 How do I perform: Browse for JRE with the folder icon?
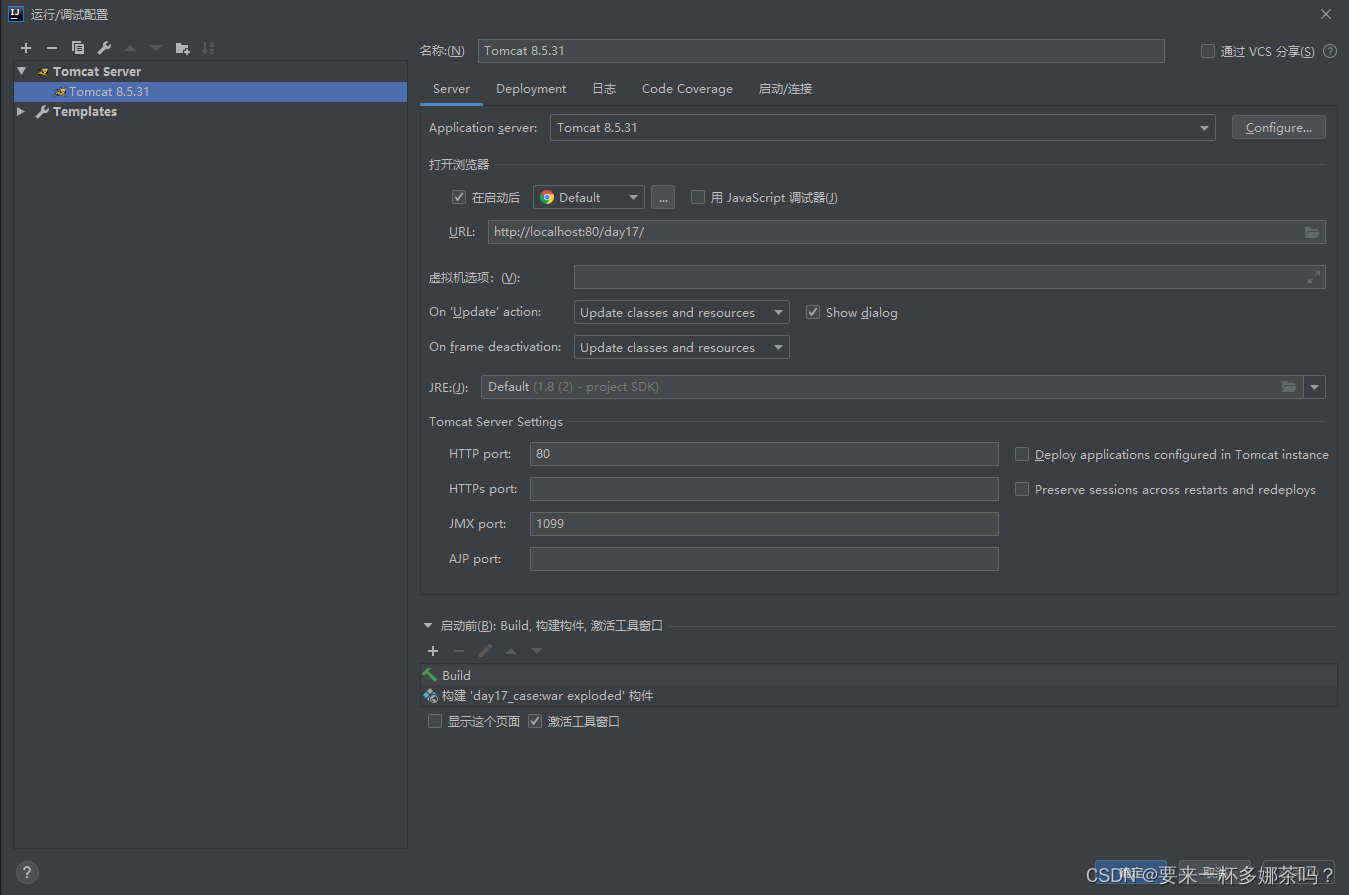[x=1290, y=387]
